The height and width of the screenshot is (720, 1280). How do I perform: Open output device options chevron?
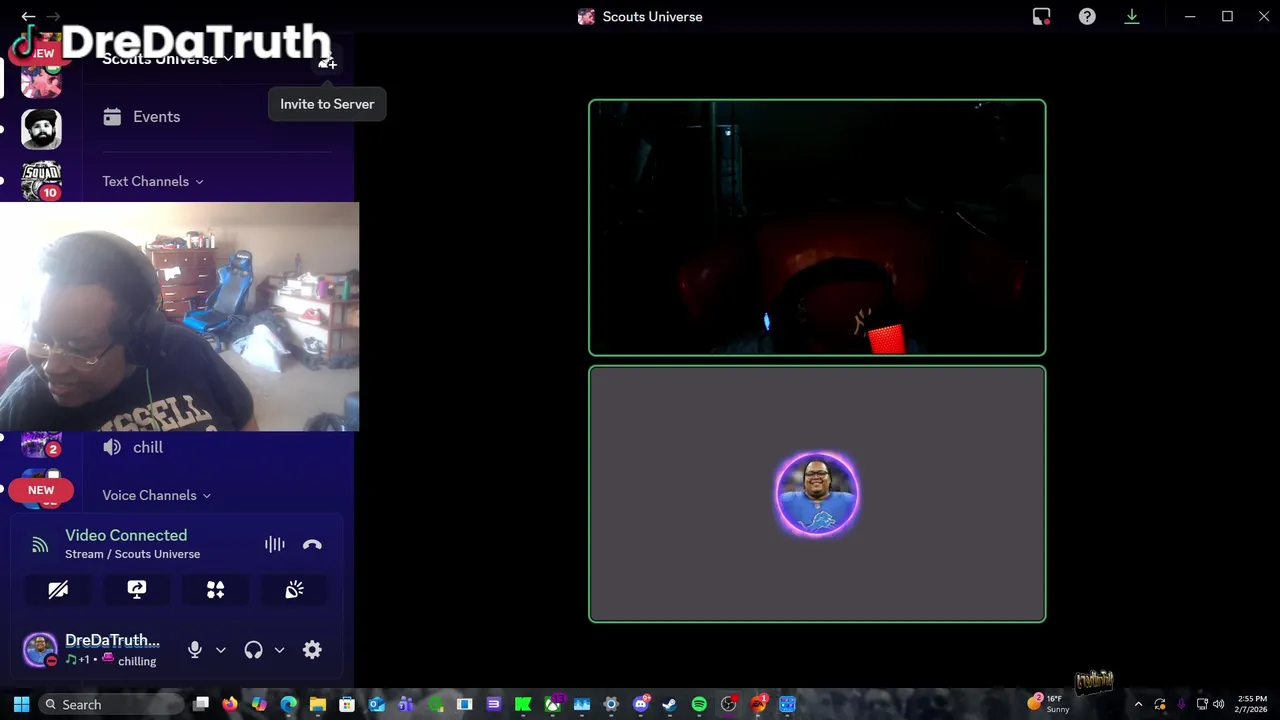coord(279,650)
